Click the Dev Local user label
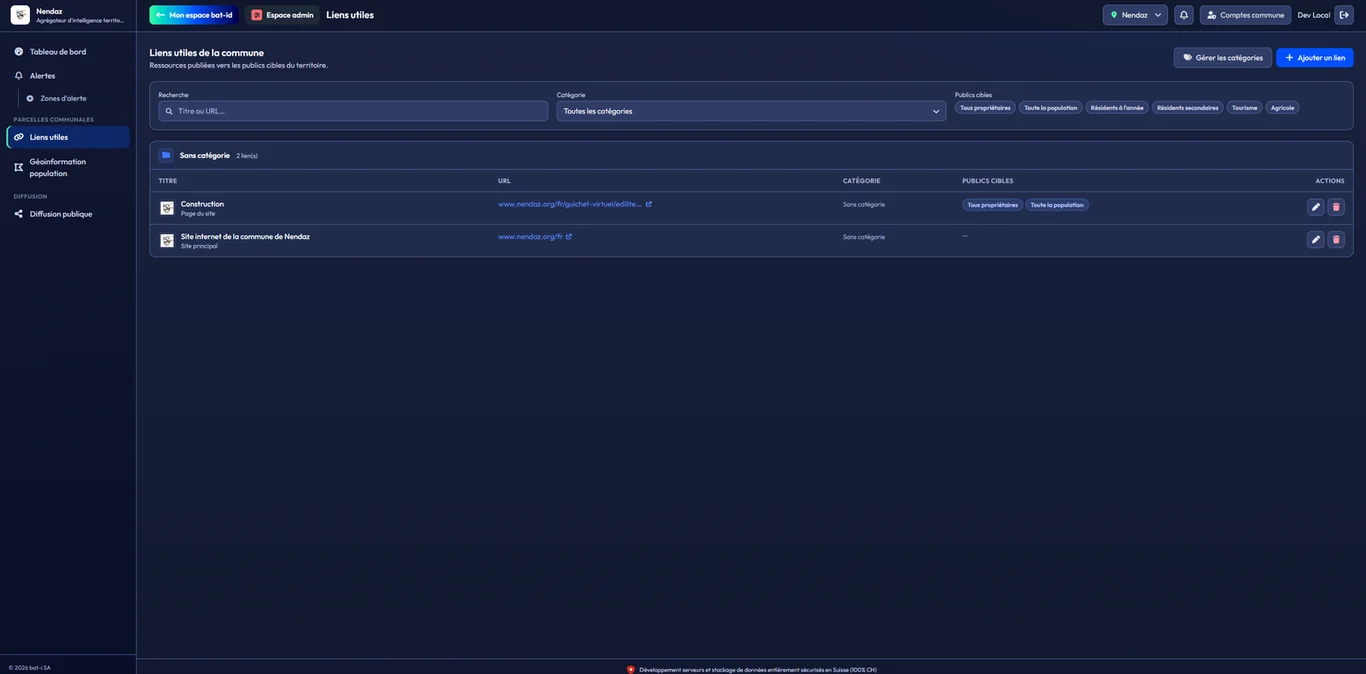Screen dimensions: 1366x674 click(x=1313, y=15)
